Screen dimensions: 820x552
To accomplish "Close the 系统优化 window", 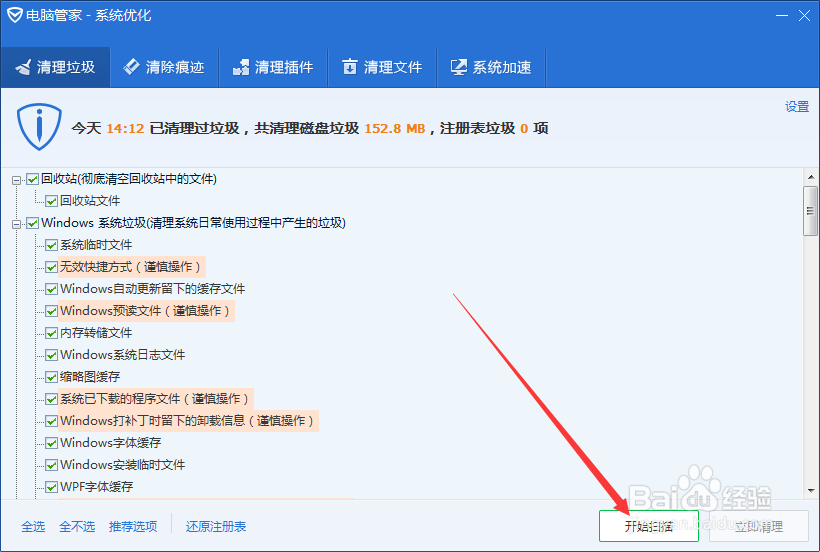I will point(804,16).
